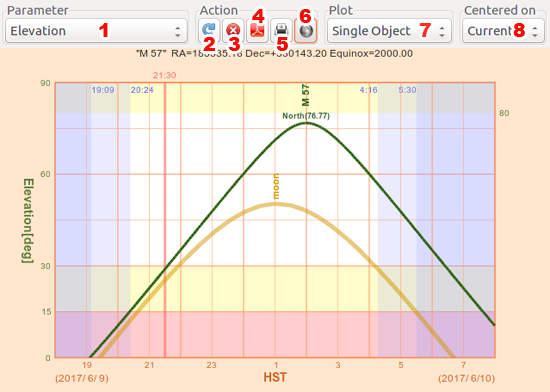The width and height of the screenshot is (550, 392).
Task: Open the Centered on Current dropdown
Action: pos(503,31)
